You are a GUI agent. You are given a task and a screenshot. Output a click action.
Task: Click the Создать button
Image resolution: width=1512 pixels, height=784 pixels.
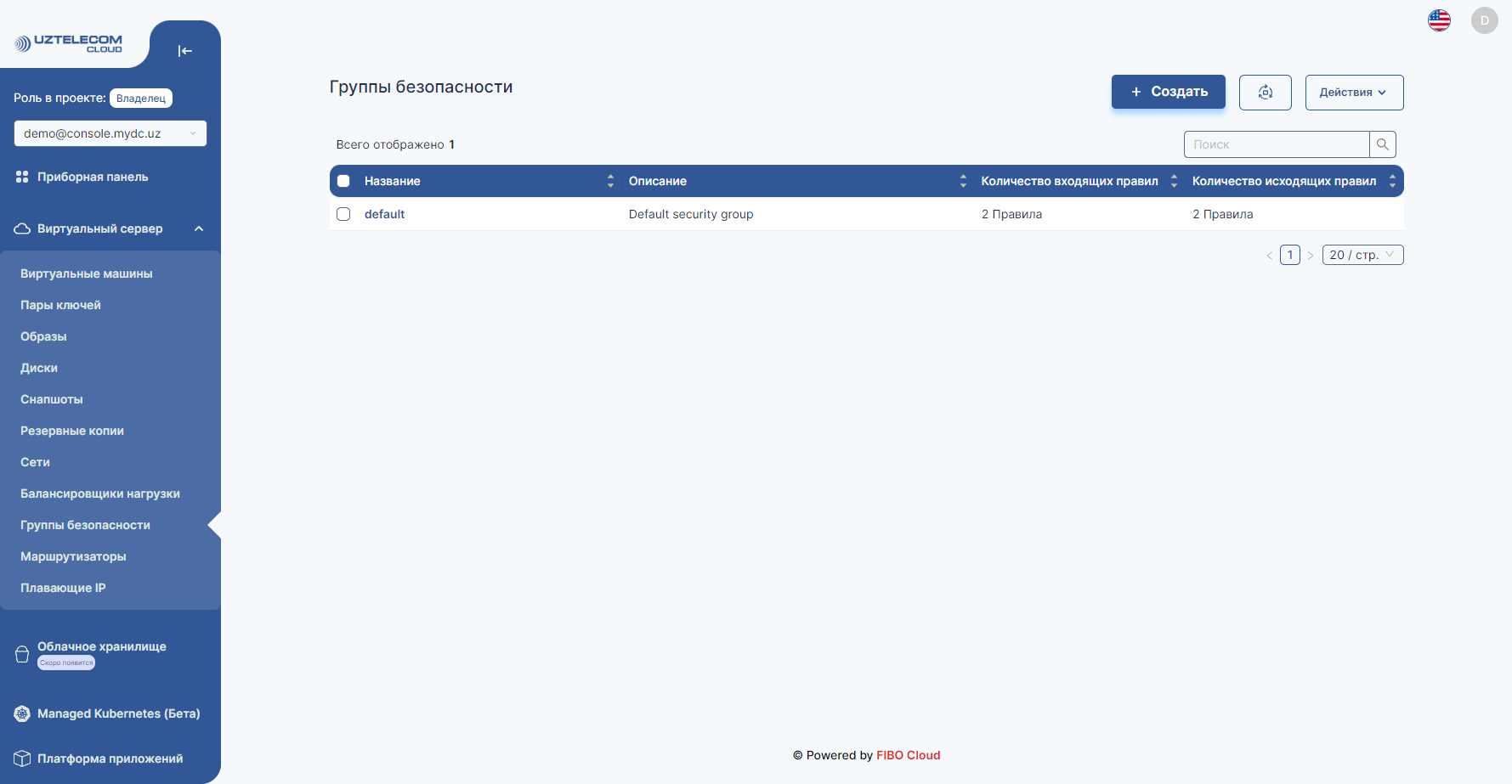tap(1168, 92)
